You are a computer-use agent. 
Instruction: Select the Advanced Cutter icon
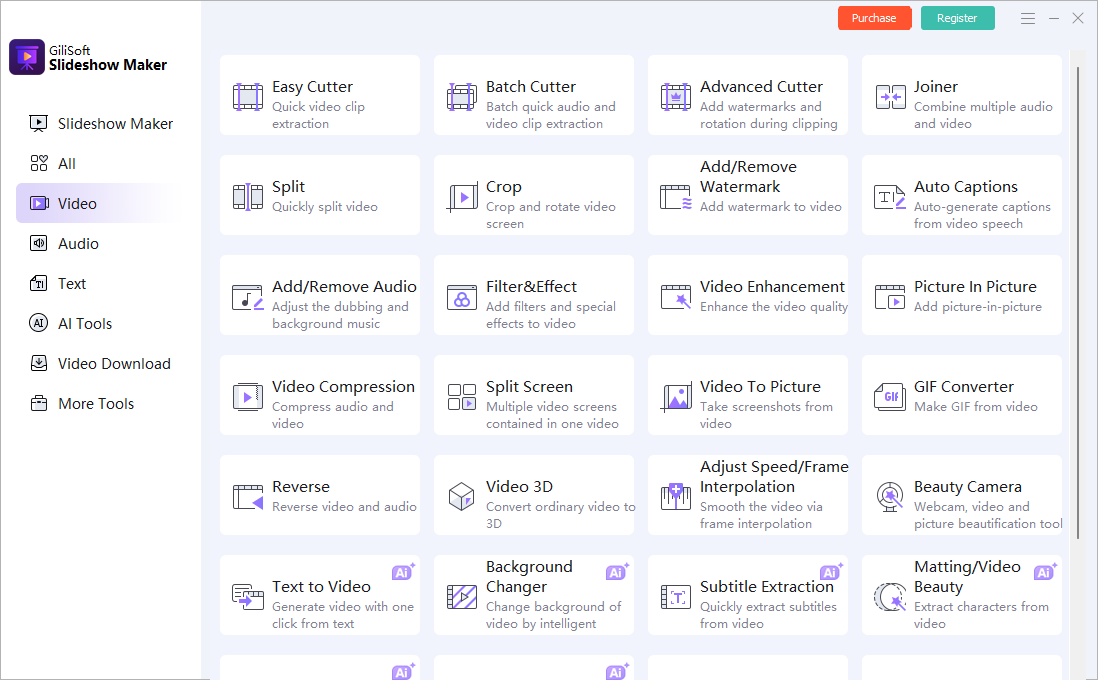(676, 97)
